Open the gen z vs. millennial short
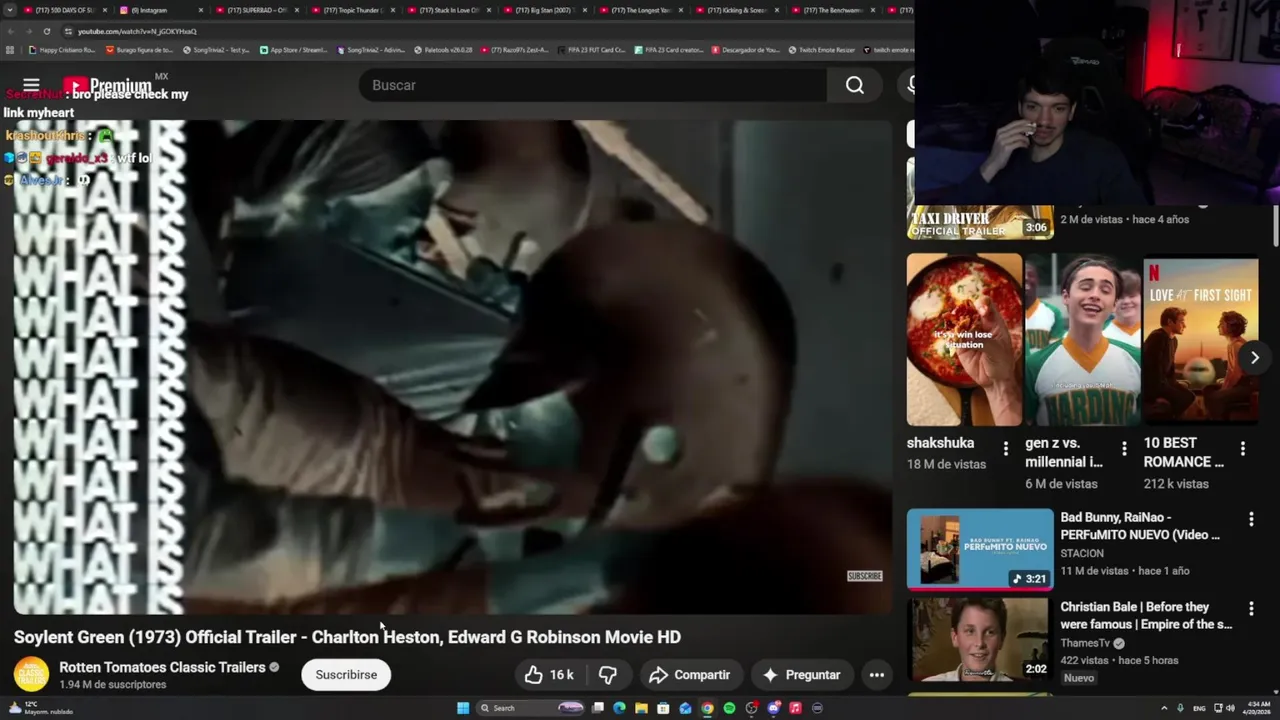Viewport: 1280px width, 720px height. 1083,340
